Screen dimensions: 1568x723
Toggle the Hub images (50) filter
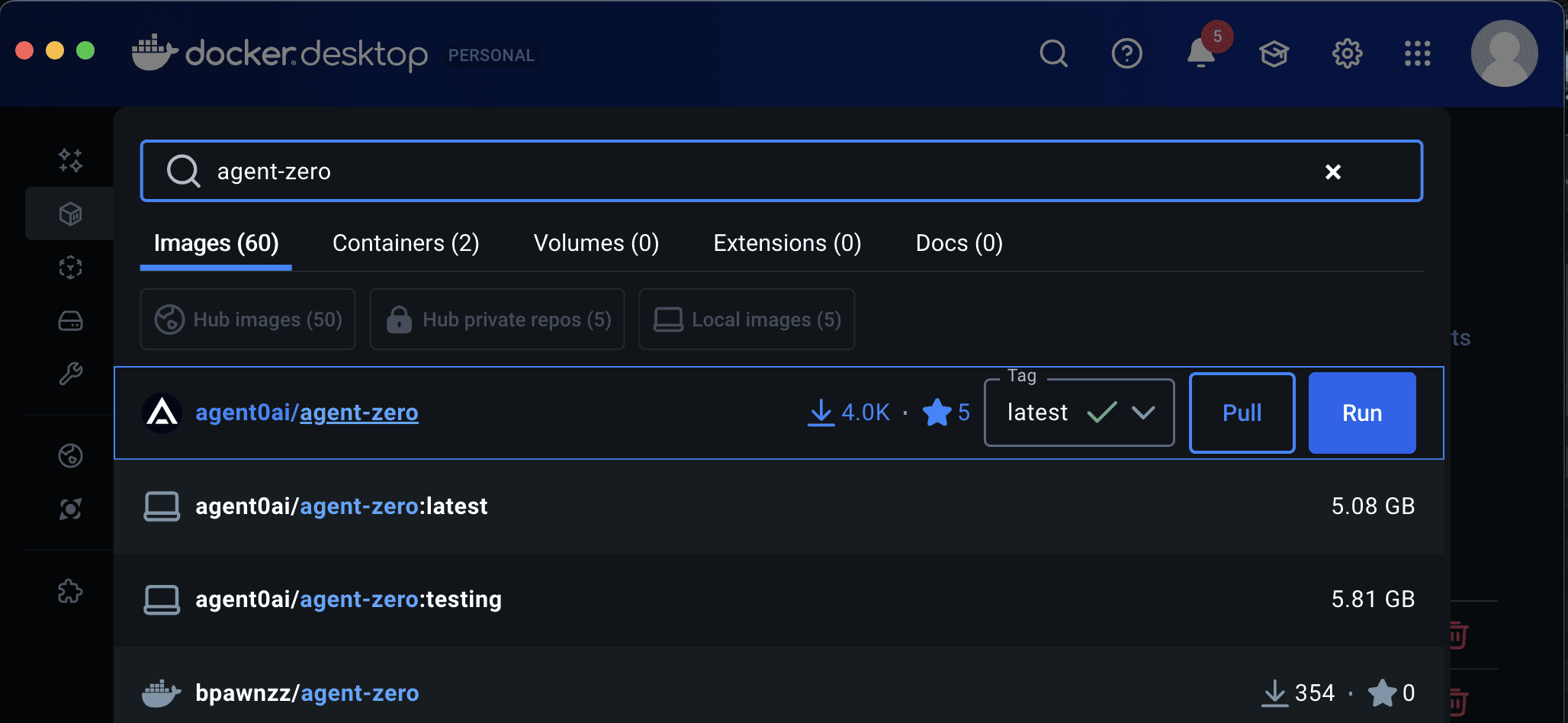point(247,320)
